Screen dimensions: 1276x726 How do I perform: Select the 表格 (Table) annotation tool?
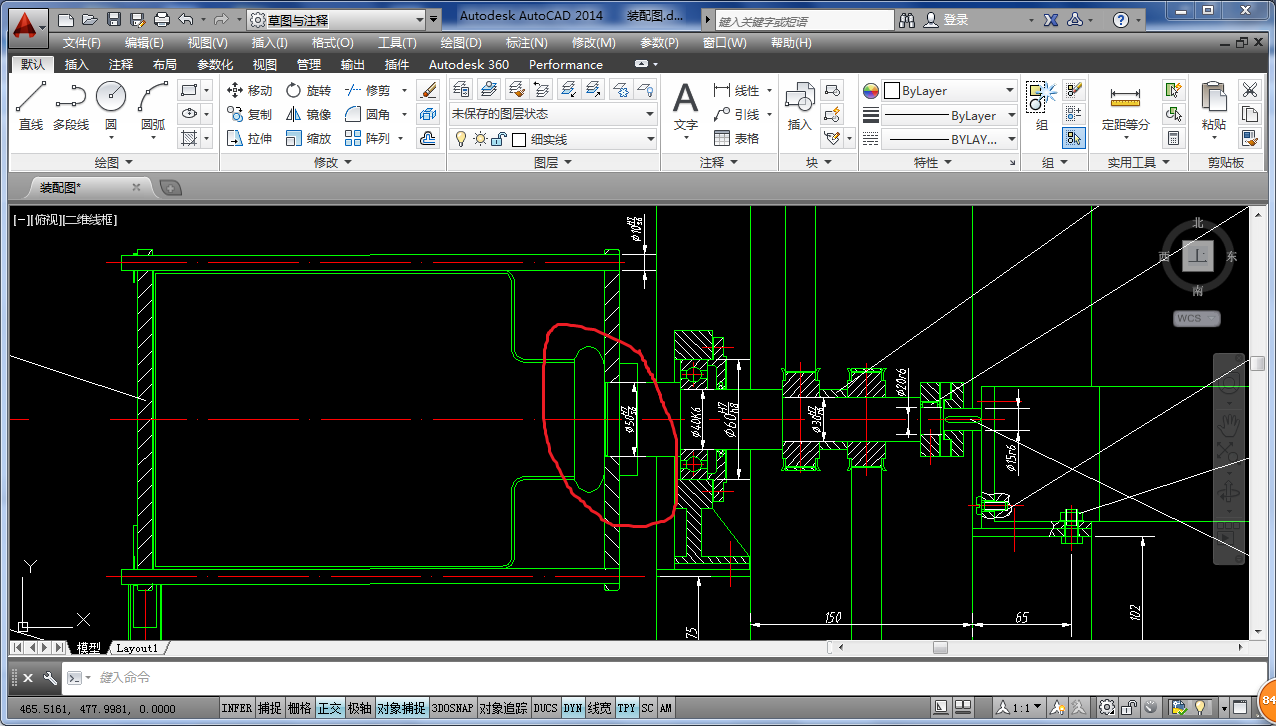[736, 138]
